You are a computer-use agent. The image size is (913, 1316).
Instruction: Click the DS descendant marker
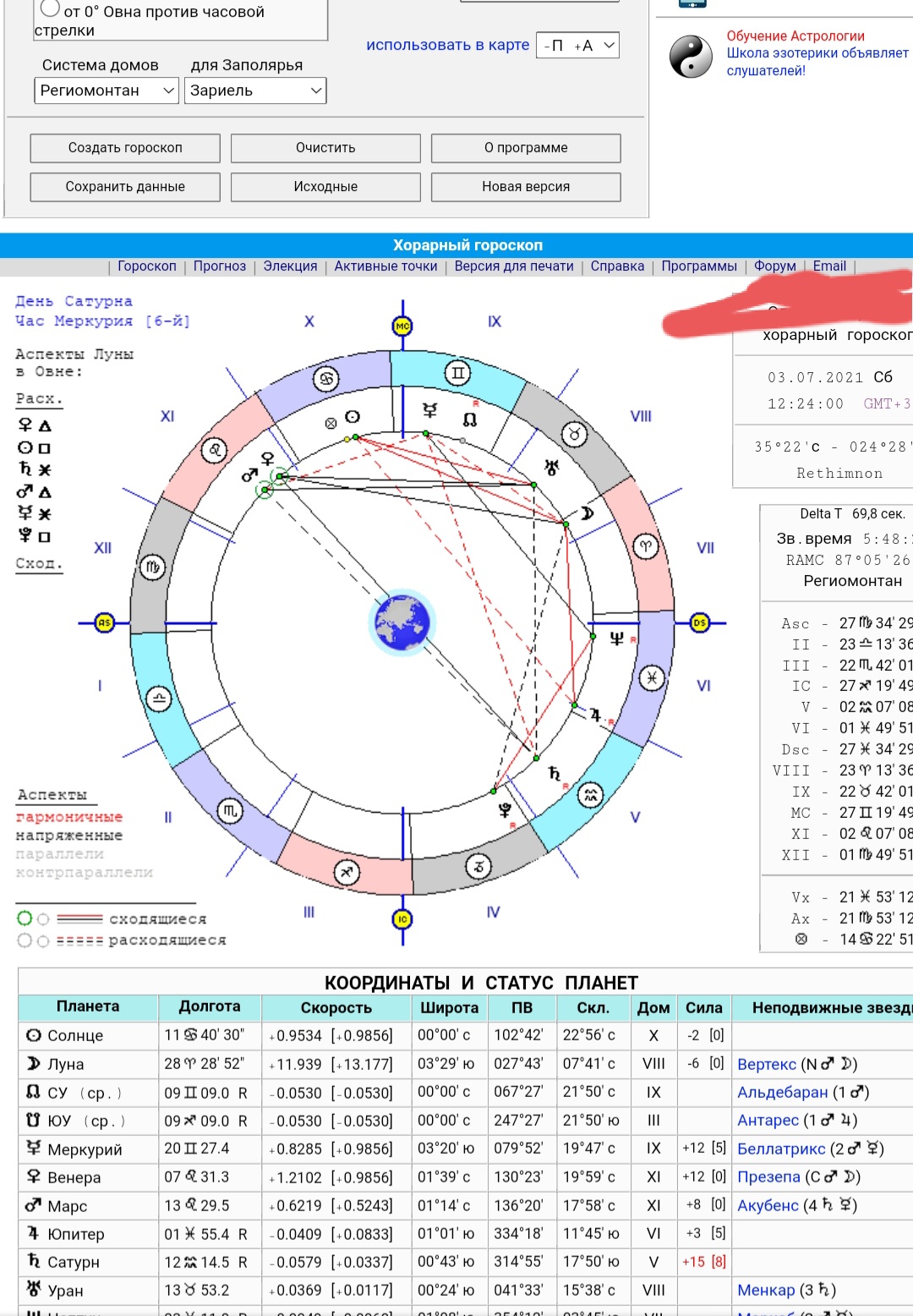coord(700,622)
